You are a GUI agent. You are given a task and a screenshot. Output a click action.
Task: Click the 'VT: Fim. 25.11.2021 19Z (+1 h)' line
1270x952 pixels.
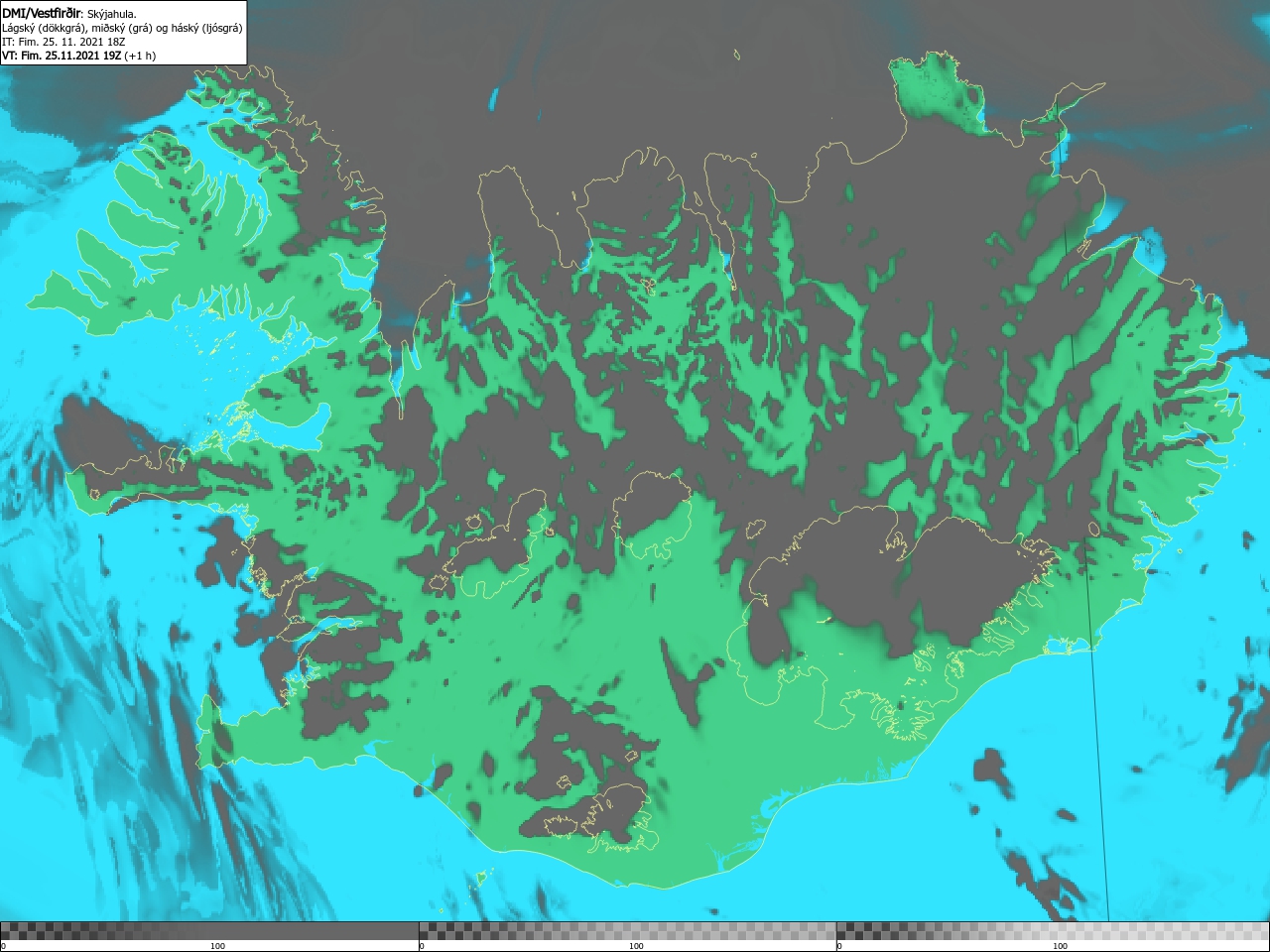tap(78, 56)
